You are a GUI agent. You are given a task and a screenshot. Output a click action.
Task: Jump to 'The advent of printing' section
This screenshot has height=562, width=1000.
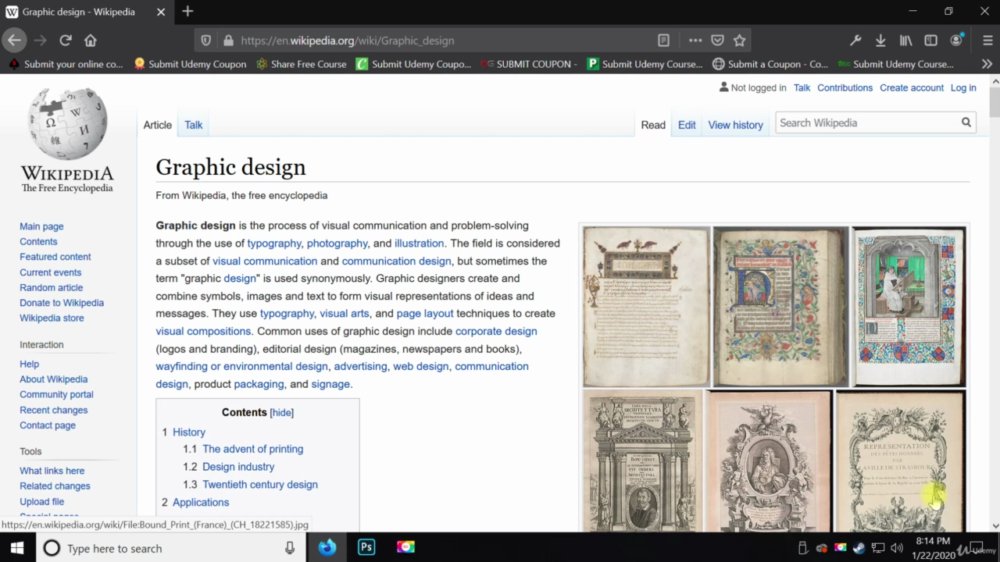pos(253,449)
